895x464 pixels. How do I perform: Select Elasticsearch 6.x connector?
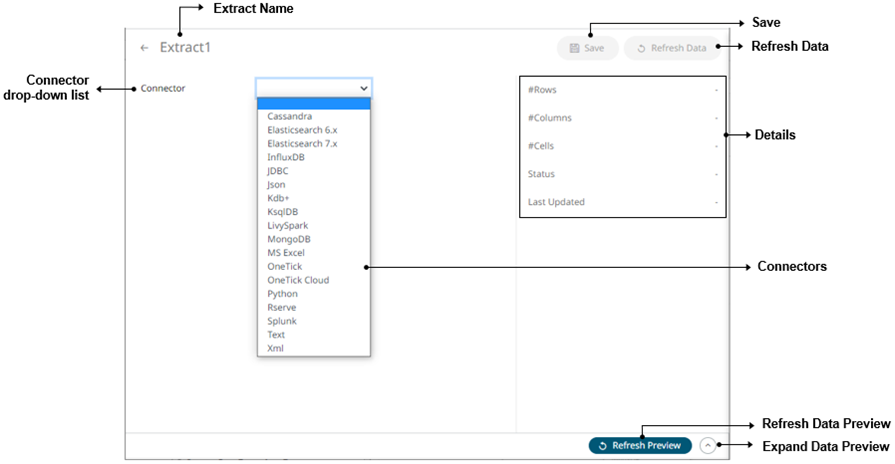tap(314, 130)
